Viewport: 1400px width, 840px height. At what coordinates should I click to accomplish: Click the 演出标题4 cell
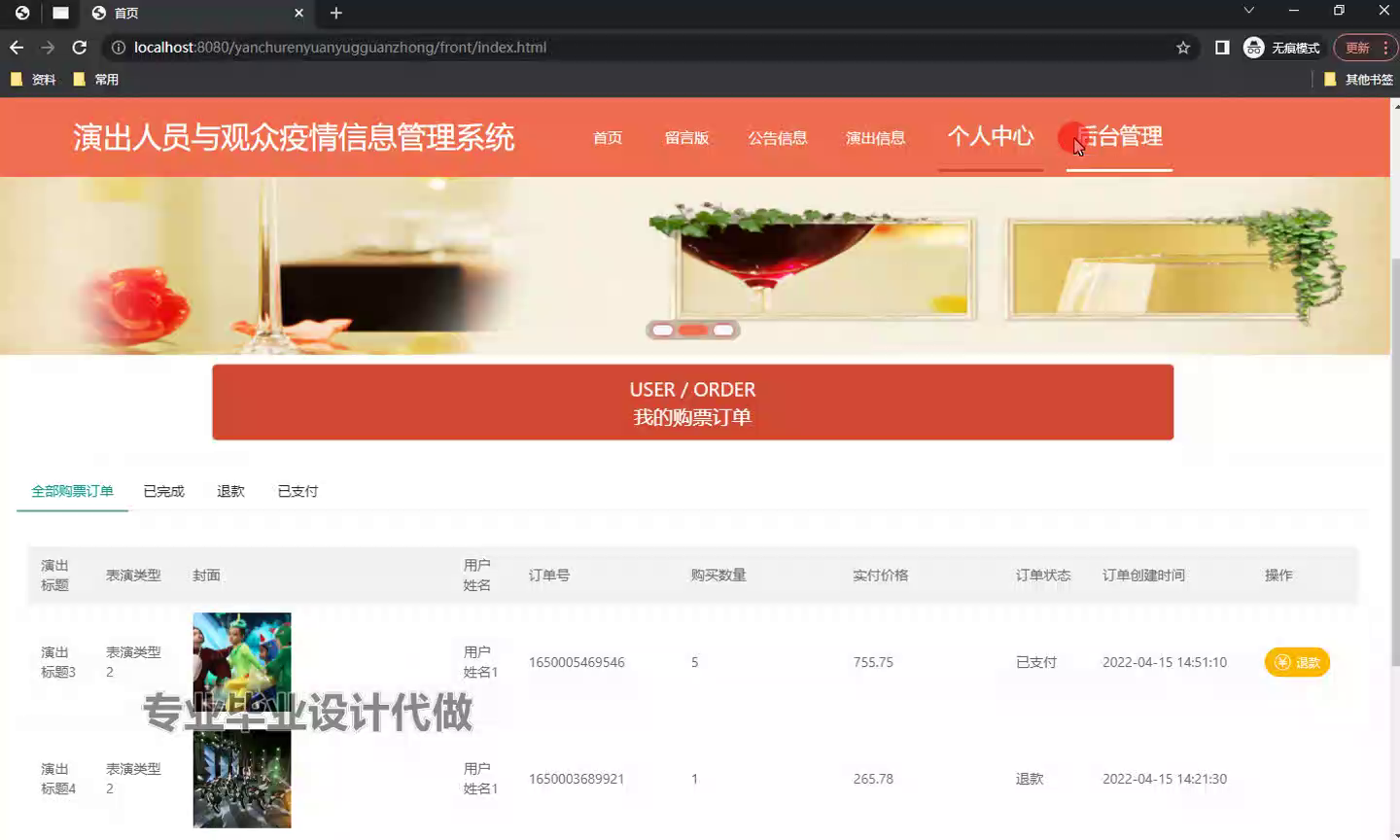pyautogui.click(x=58, y=779)
